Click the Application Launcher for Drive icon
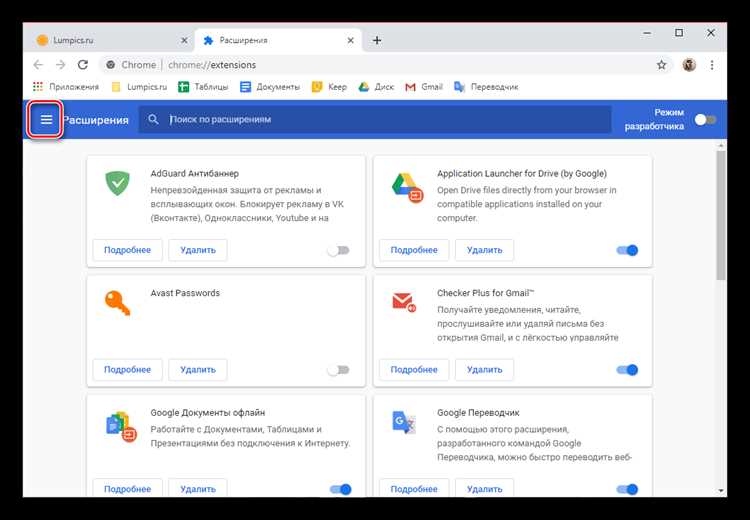 pyautogui.click(x=408, y=187)
